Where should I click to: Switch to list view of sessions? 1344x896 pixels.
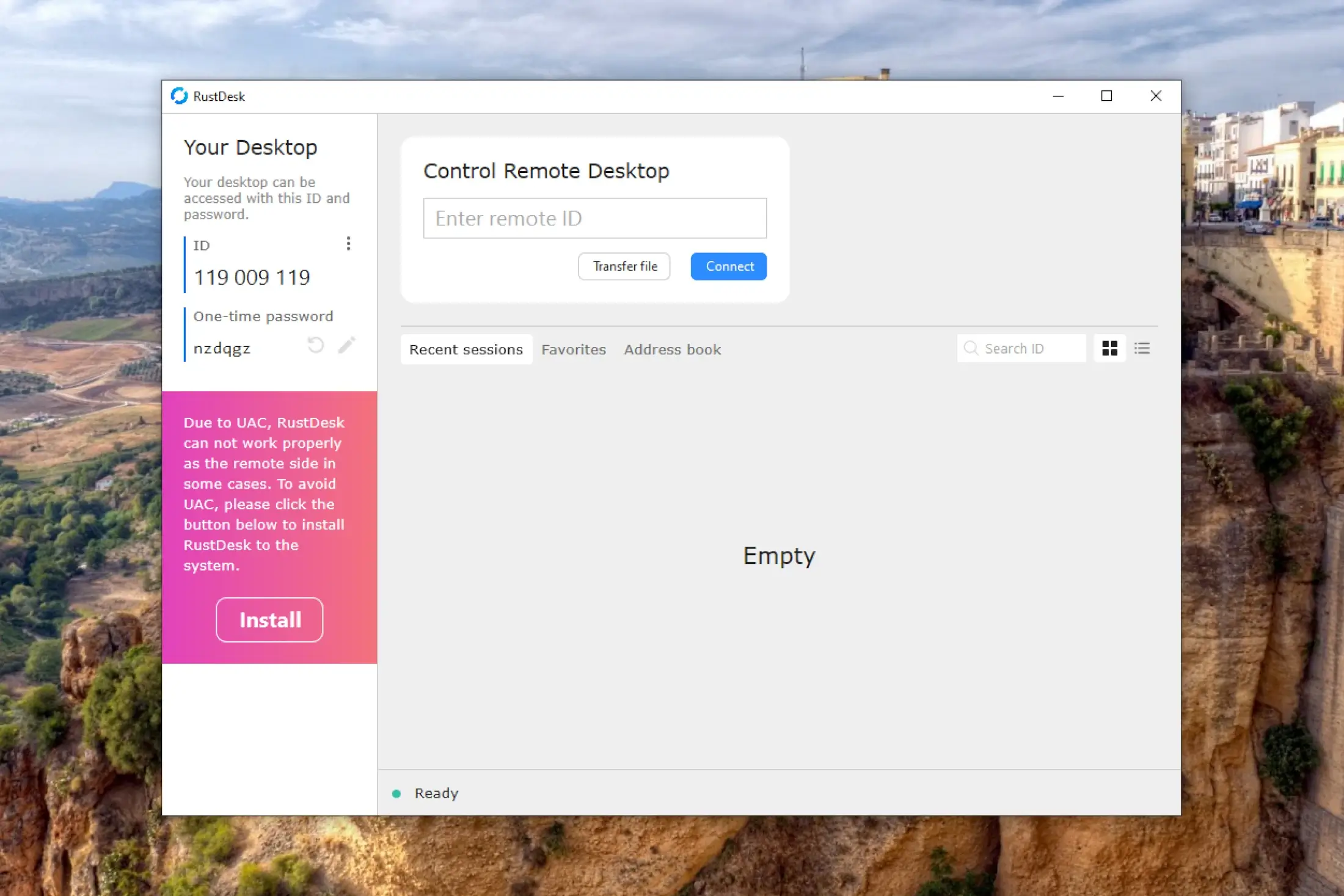[x=1142, y=348]
